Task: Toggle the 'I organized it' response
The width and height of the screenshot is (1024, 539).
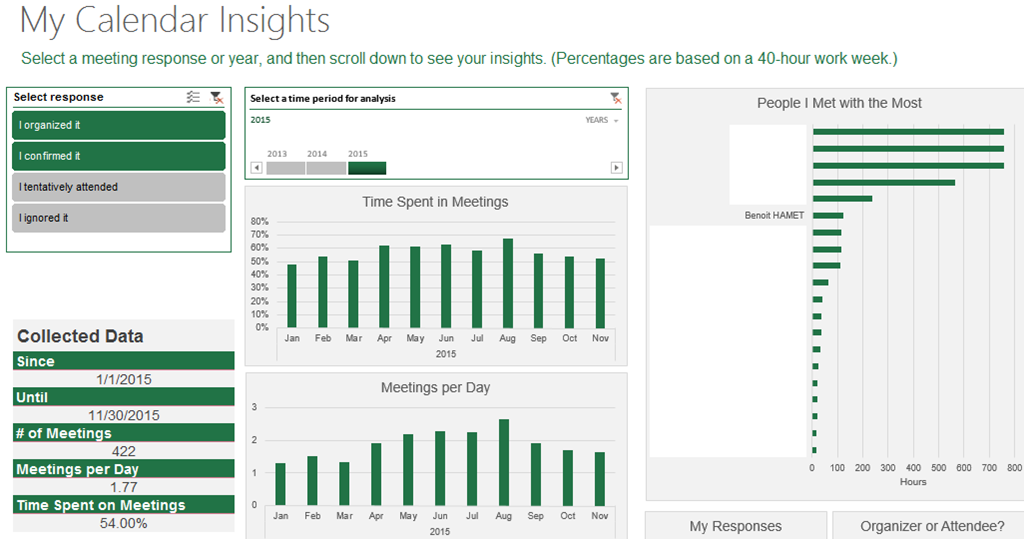Action: [119, 125]
